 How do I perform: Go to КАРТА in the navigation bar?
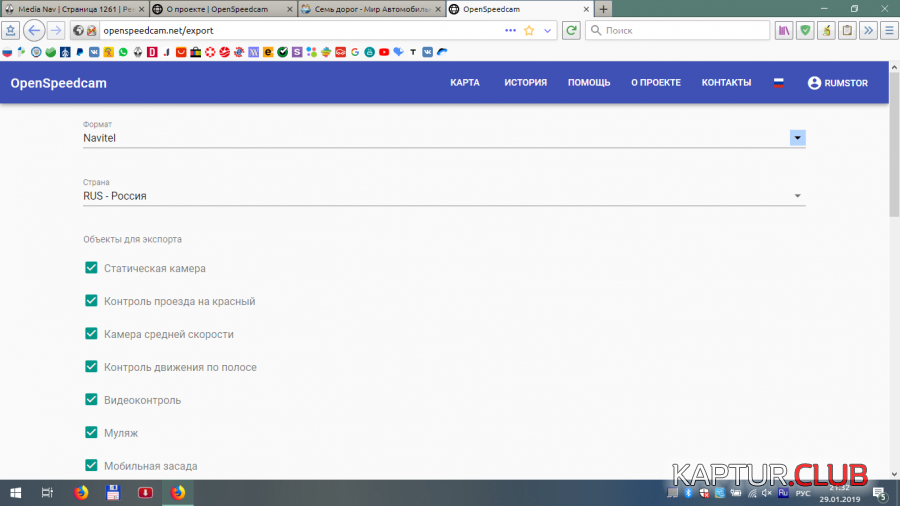[465, 83]
